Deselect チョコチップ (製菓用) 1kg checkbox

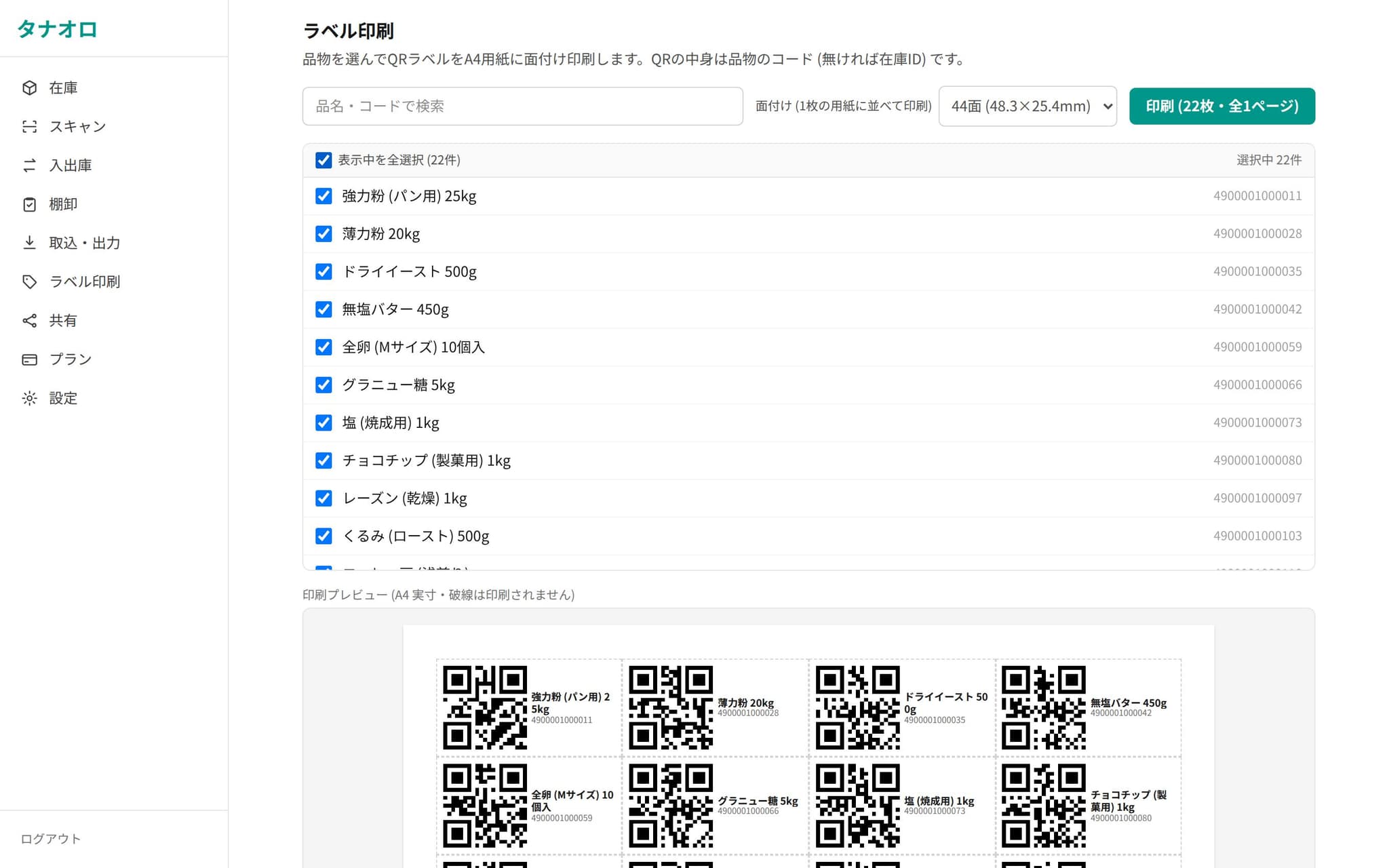[x=324, y=460]
